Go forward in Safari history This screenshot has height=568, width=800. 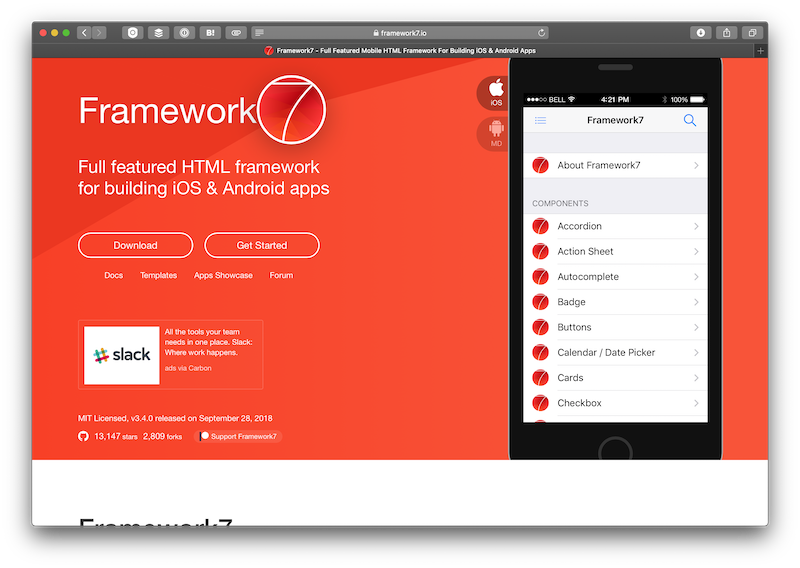coord(99,33)
